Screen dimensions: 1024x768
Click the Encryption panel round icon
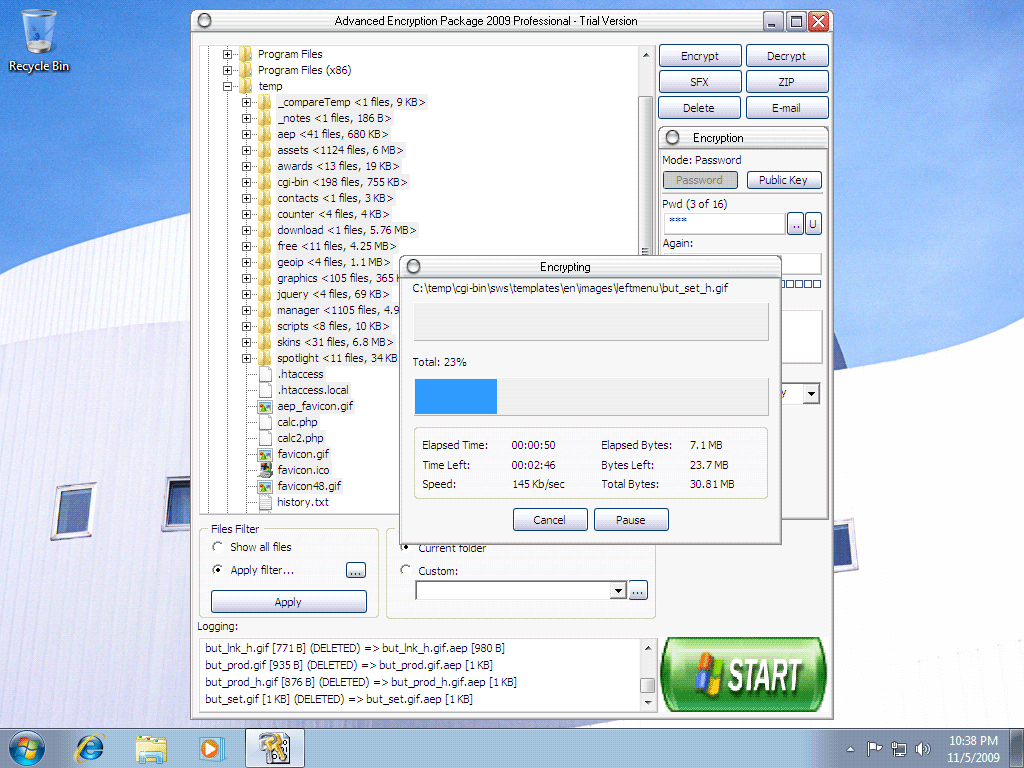[673, 138]
